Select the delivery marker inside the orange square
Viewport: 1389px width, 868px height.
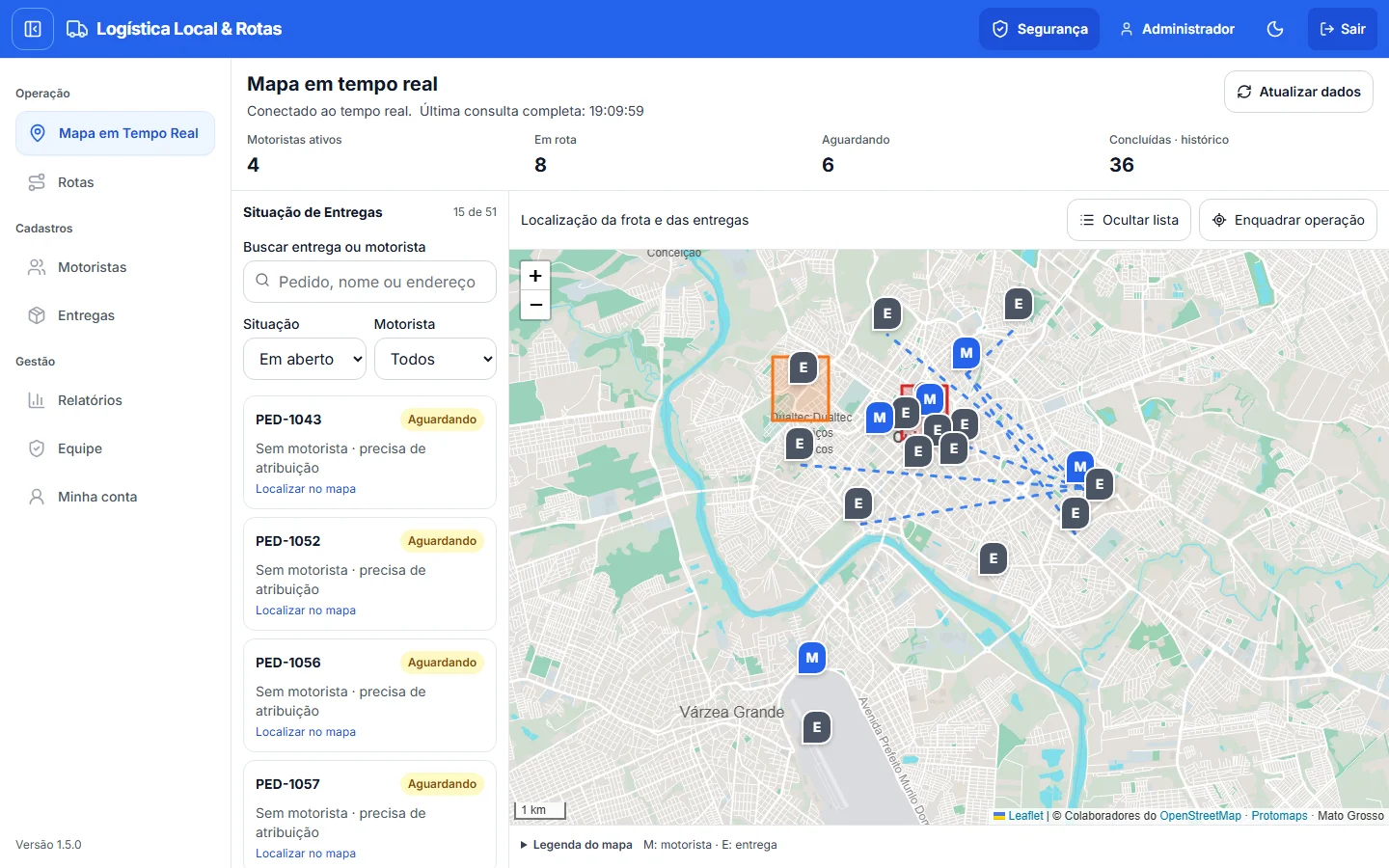(x=803, y=368)
